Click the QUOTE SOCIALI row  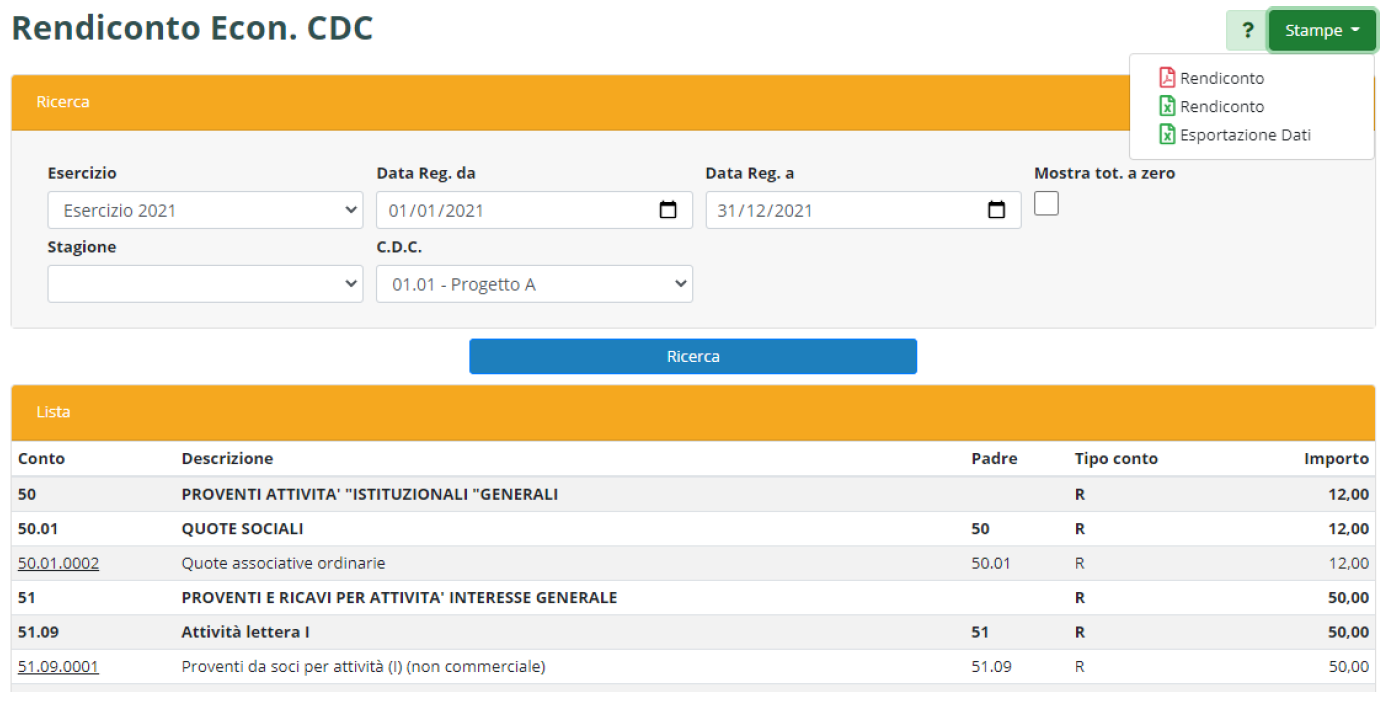242,529
